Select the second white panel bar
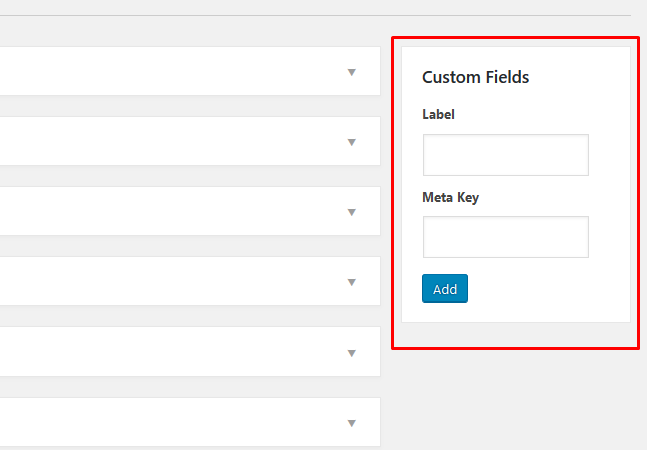 (x=190, y=141)
